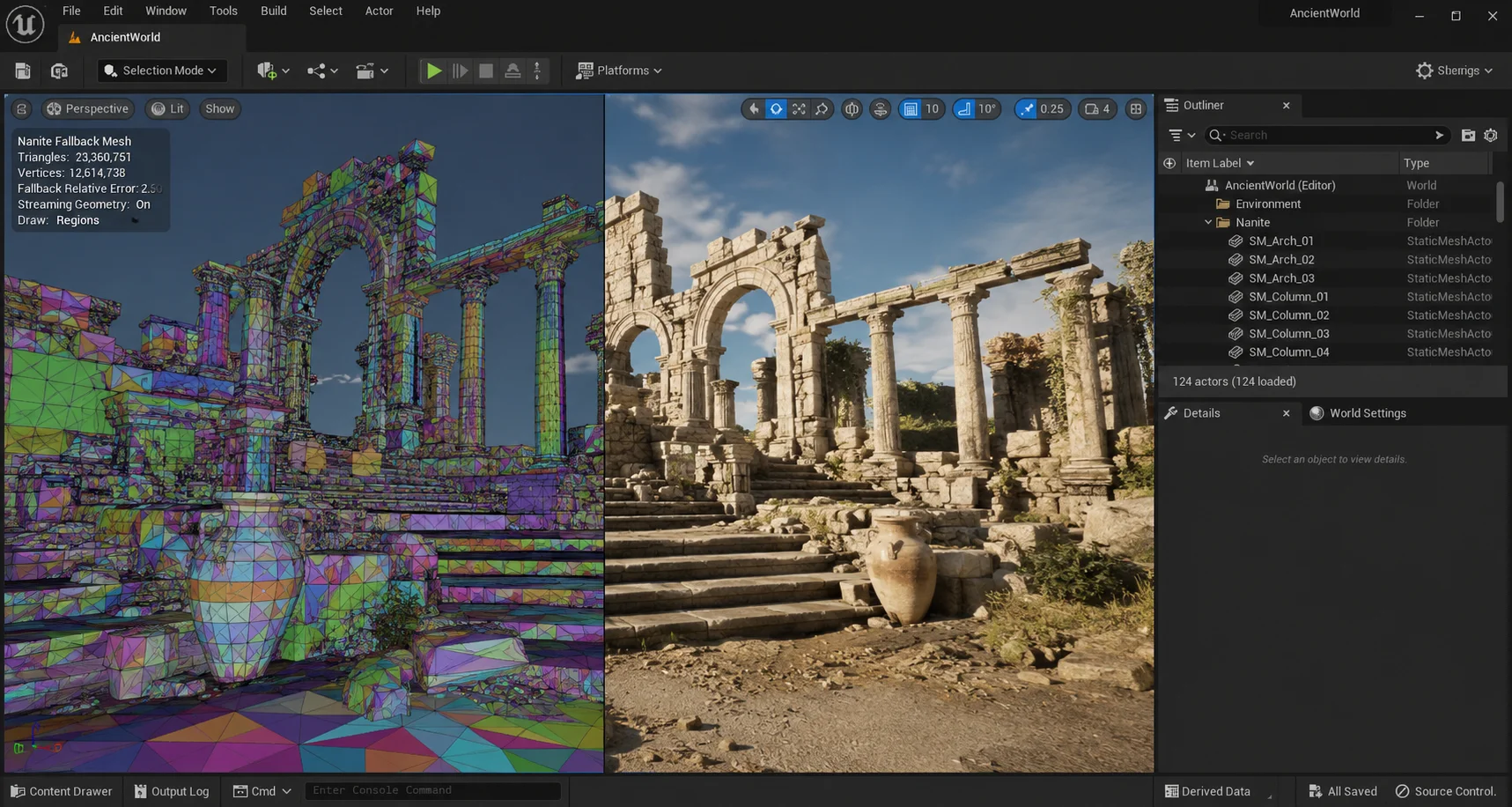Viewport: 1512px width, 807px height.
Task: Activate the Translate gizmo tool
Action: (776, 108)
